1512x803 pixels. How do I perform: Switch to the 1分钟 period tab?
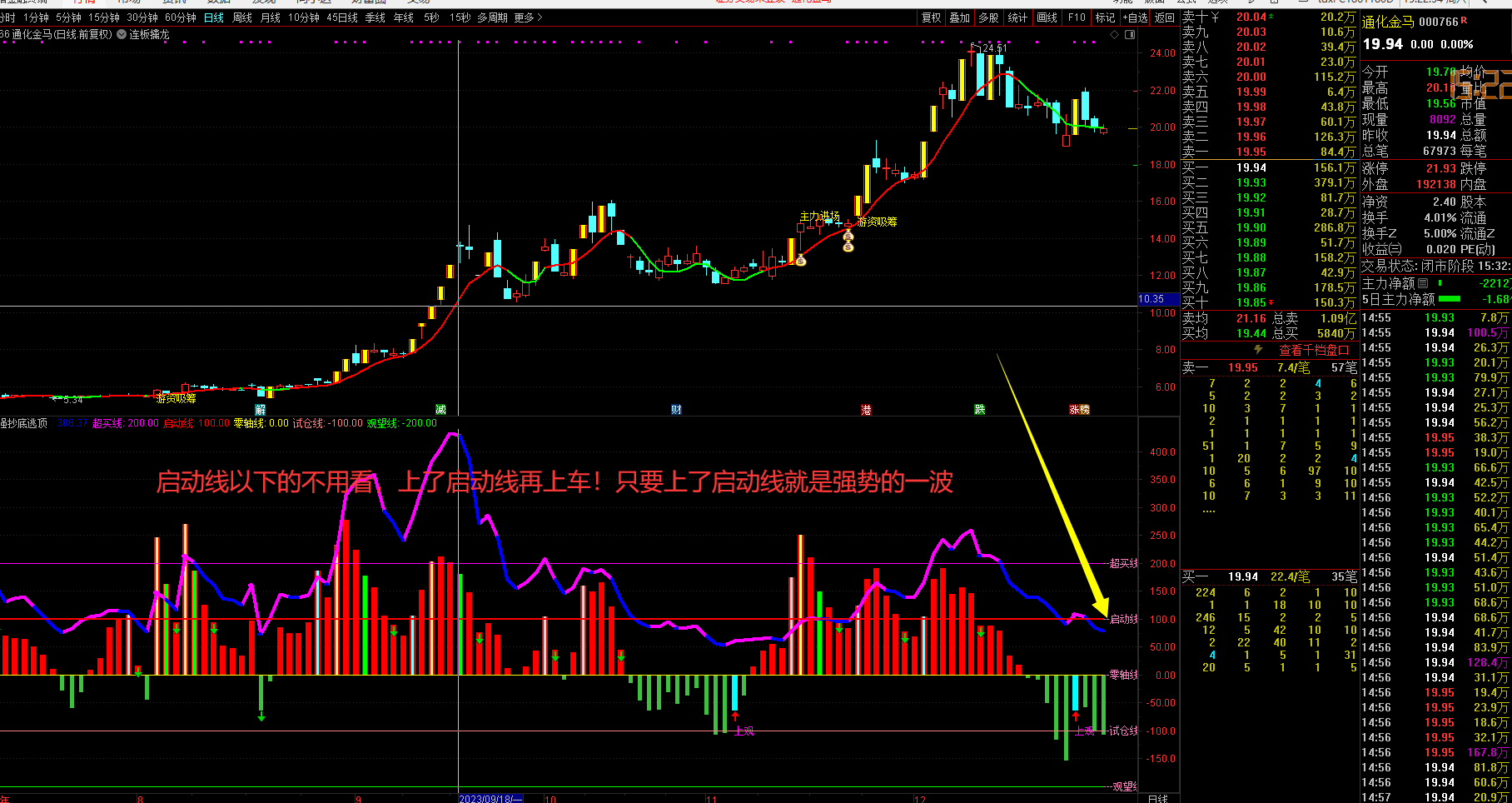tap(36, 17)
